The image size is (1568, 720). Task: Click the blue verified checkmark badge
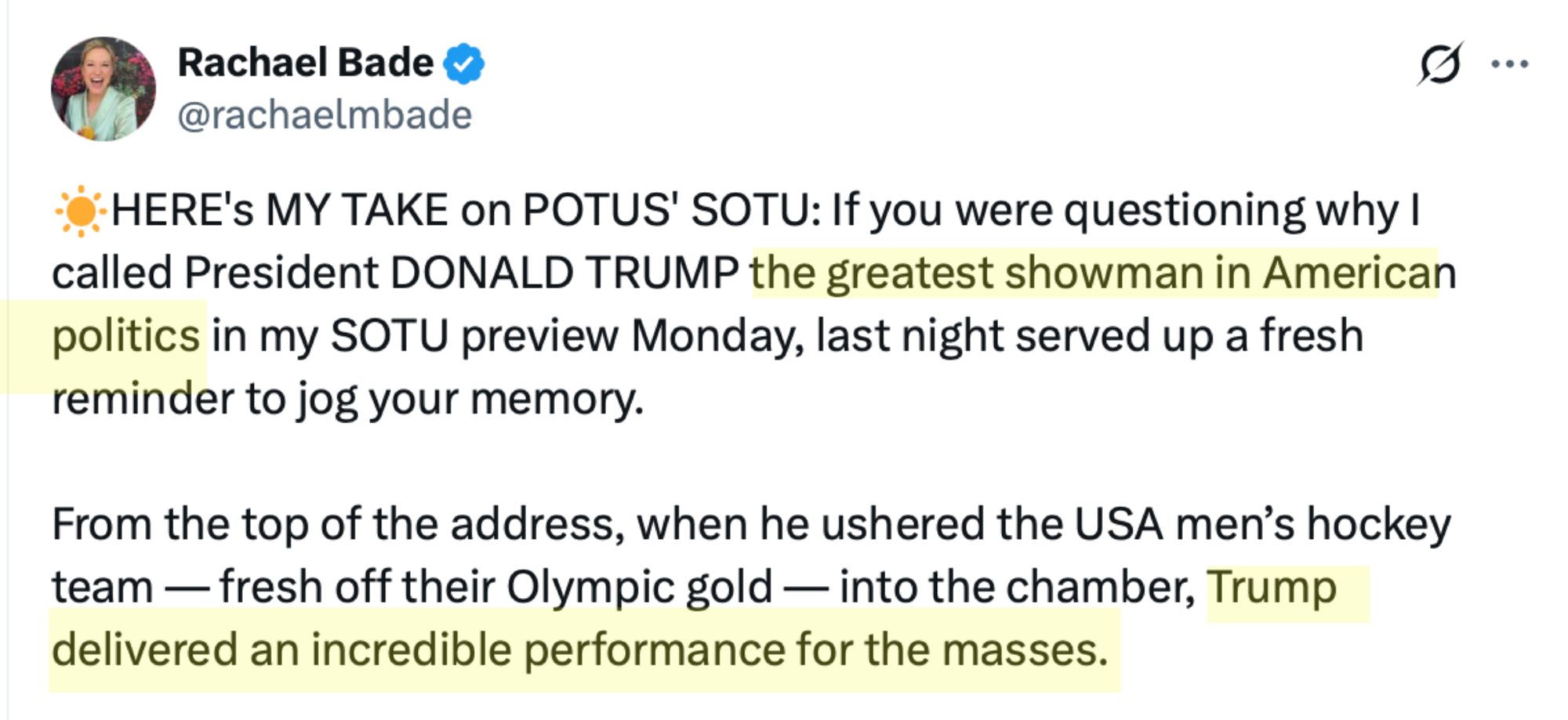coord(464,64)
